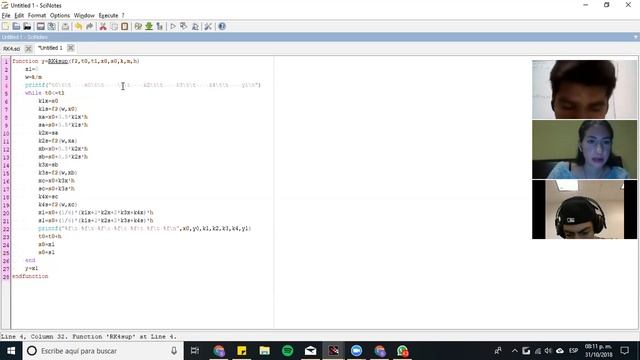
Task: Click the status bar text 'Line 4, Column 32'
Action: [34, 337]
